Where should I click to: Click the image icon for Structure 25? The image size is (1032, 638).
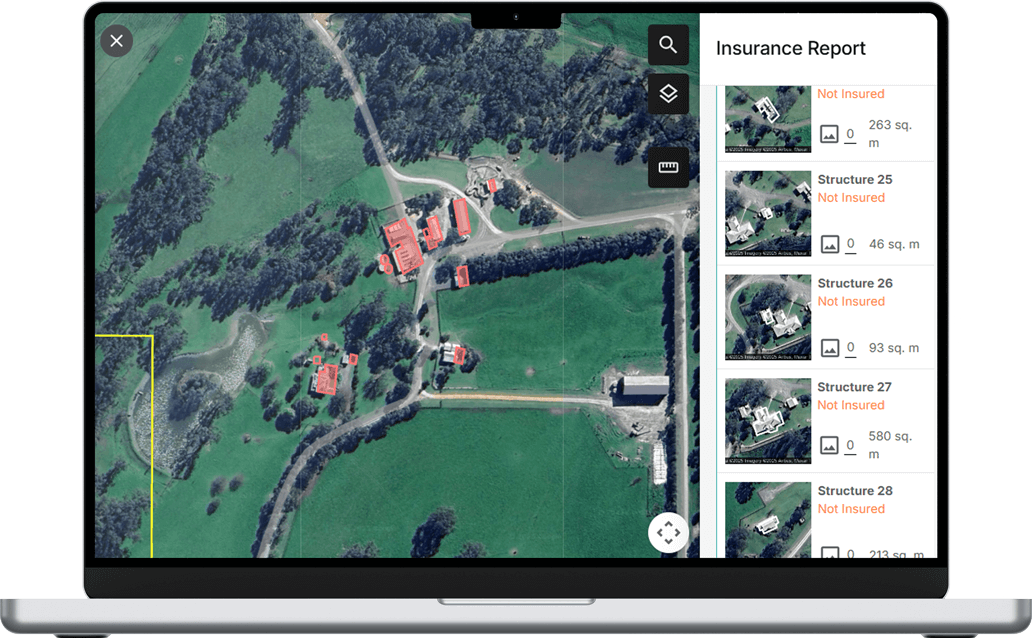[x=829, y=244]
